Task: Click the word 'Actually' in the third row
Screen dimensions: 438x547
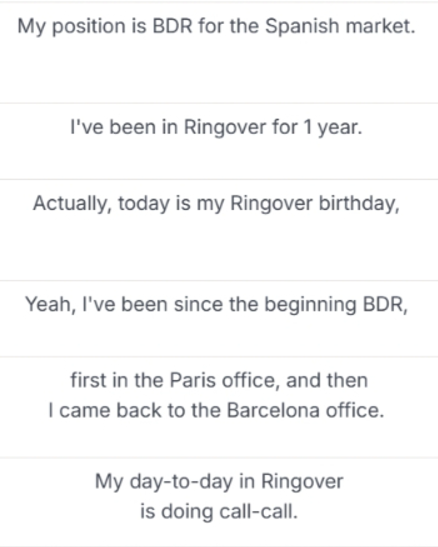Action: [x=72, y=203]
